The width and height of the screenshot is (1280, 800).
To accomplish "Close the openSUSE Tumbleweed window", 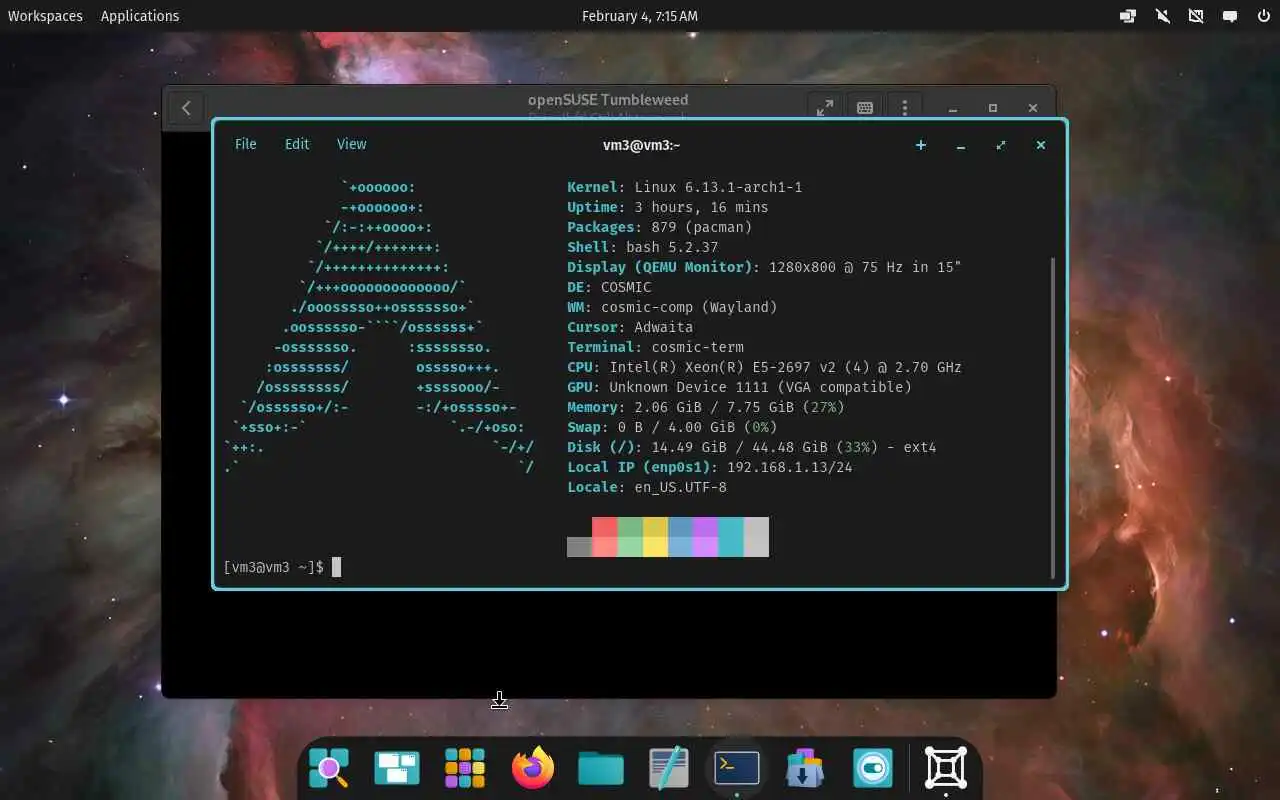I will (1033, 108).
